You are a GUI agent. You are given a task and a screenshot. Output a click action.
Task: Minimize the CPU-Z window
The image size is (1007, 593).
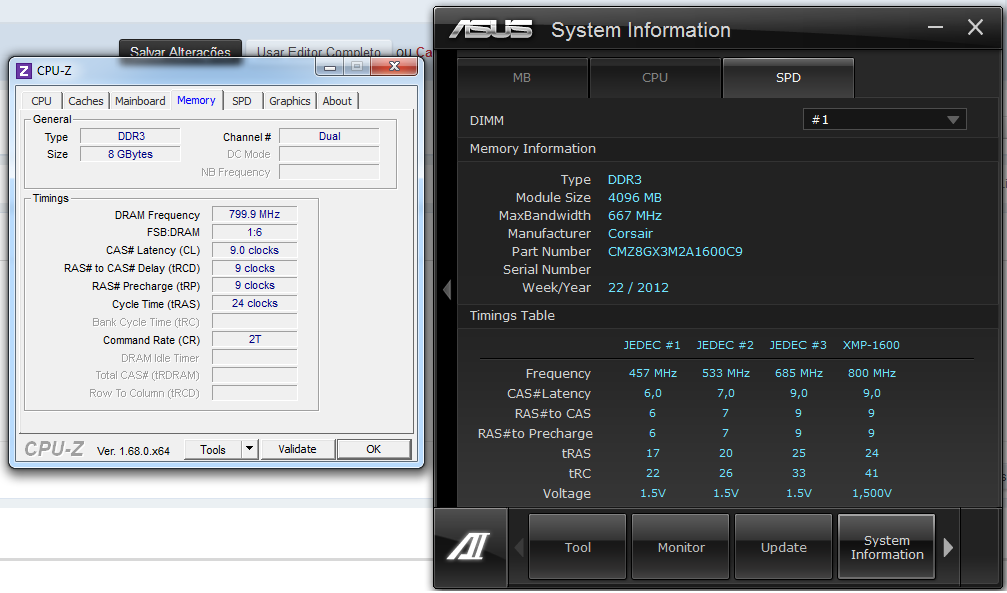click(x=330, y=67)
